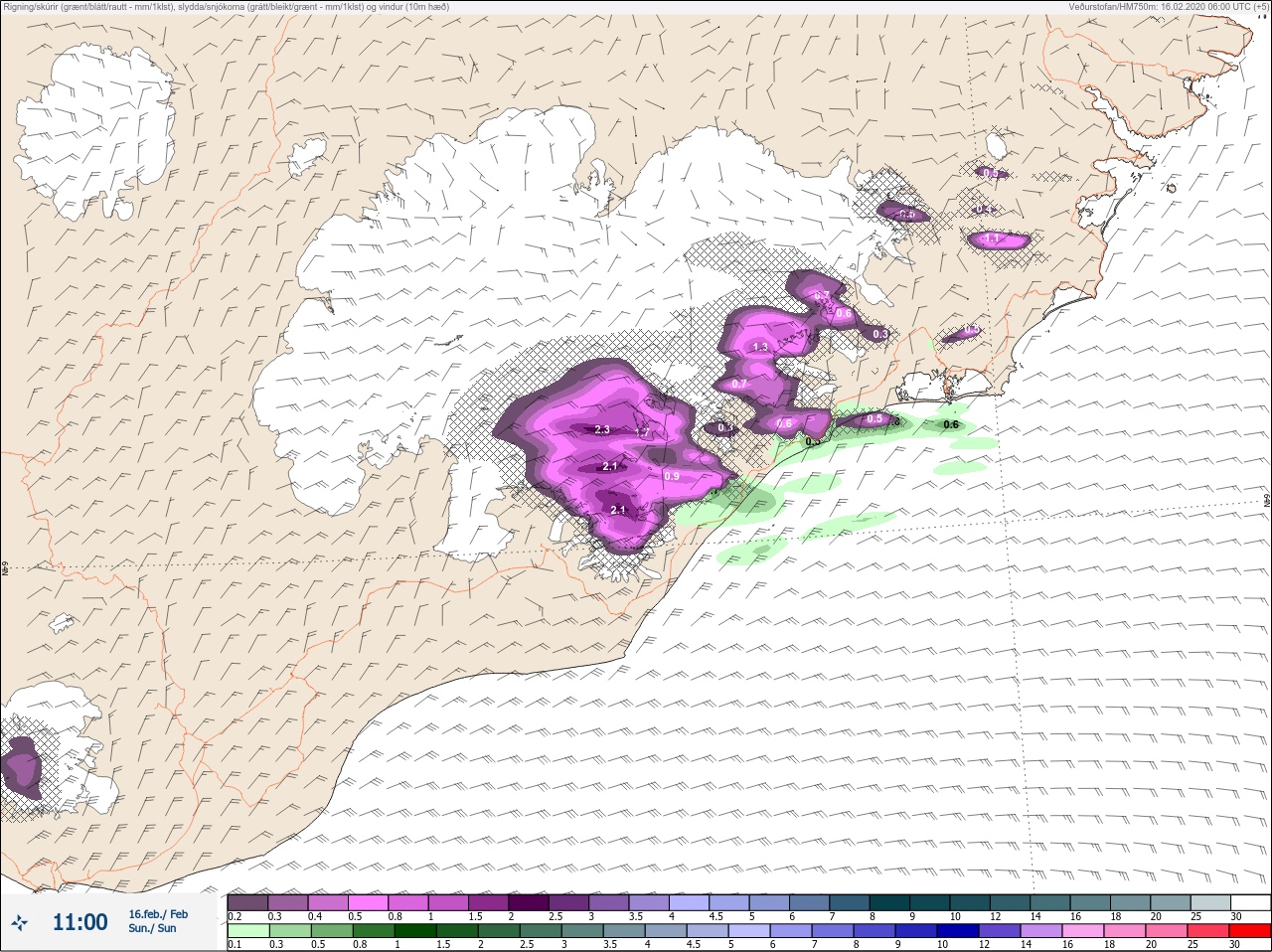Click the black 0.6 rain value offshore
The height and width of the screenshot is (952, 1272).
tap(951, 424)
